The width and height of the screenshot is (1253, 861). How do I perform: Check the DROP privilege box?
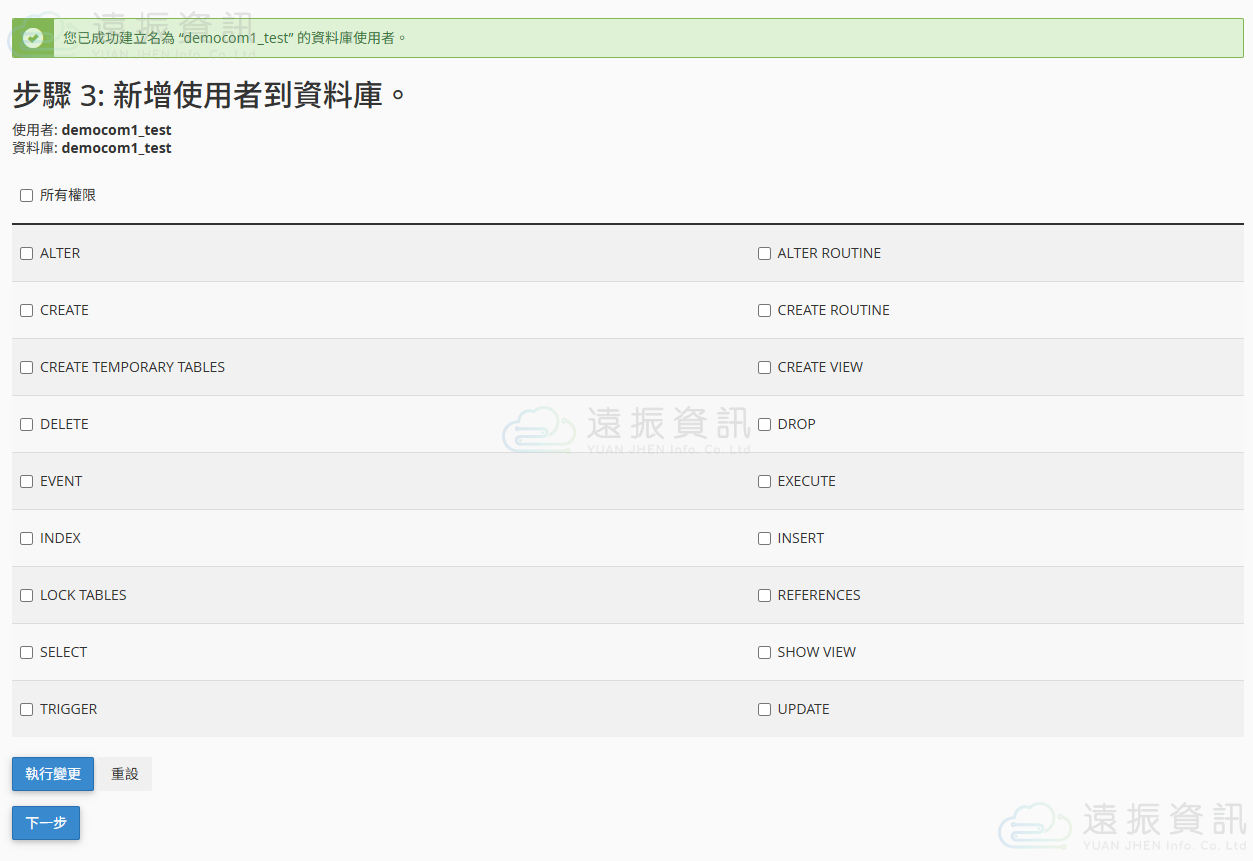765,425
